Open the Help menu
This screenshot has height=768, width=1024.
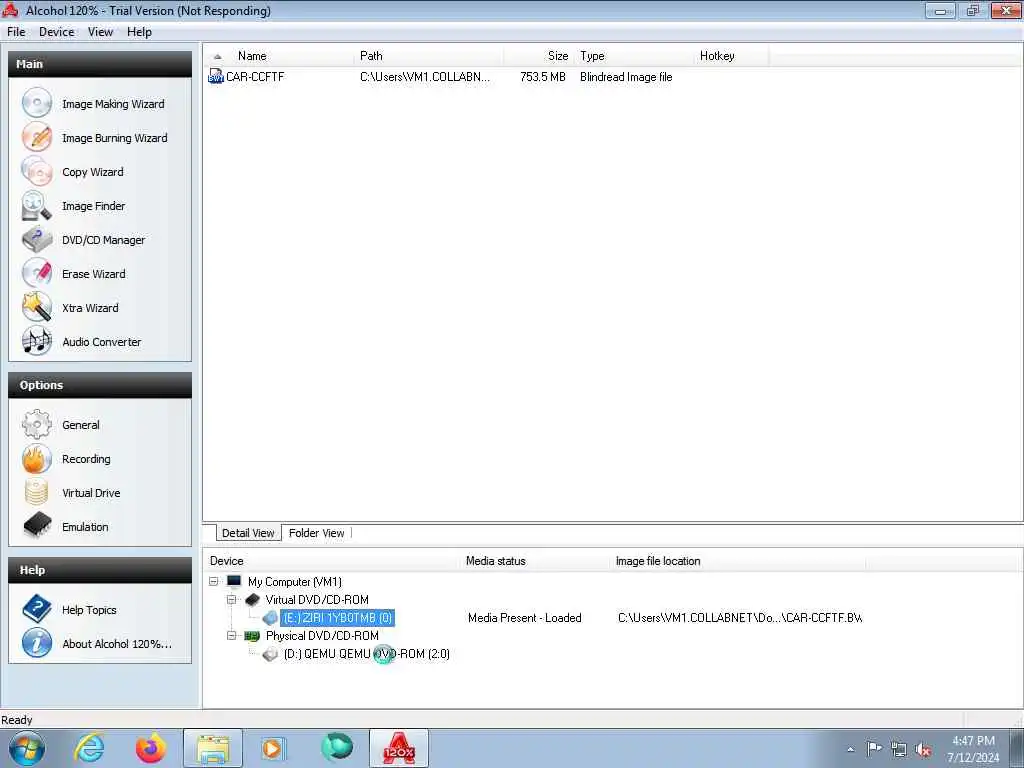click(139, 32)
